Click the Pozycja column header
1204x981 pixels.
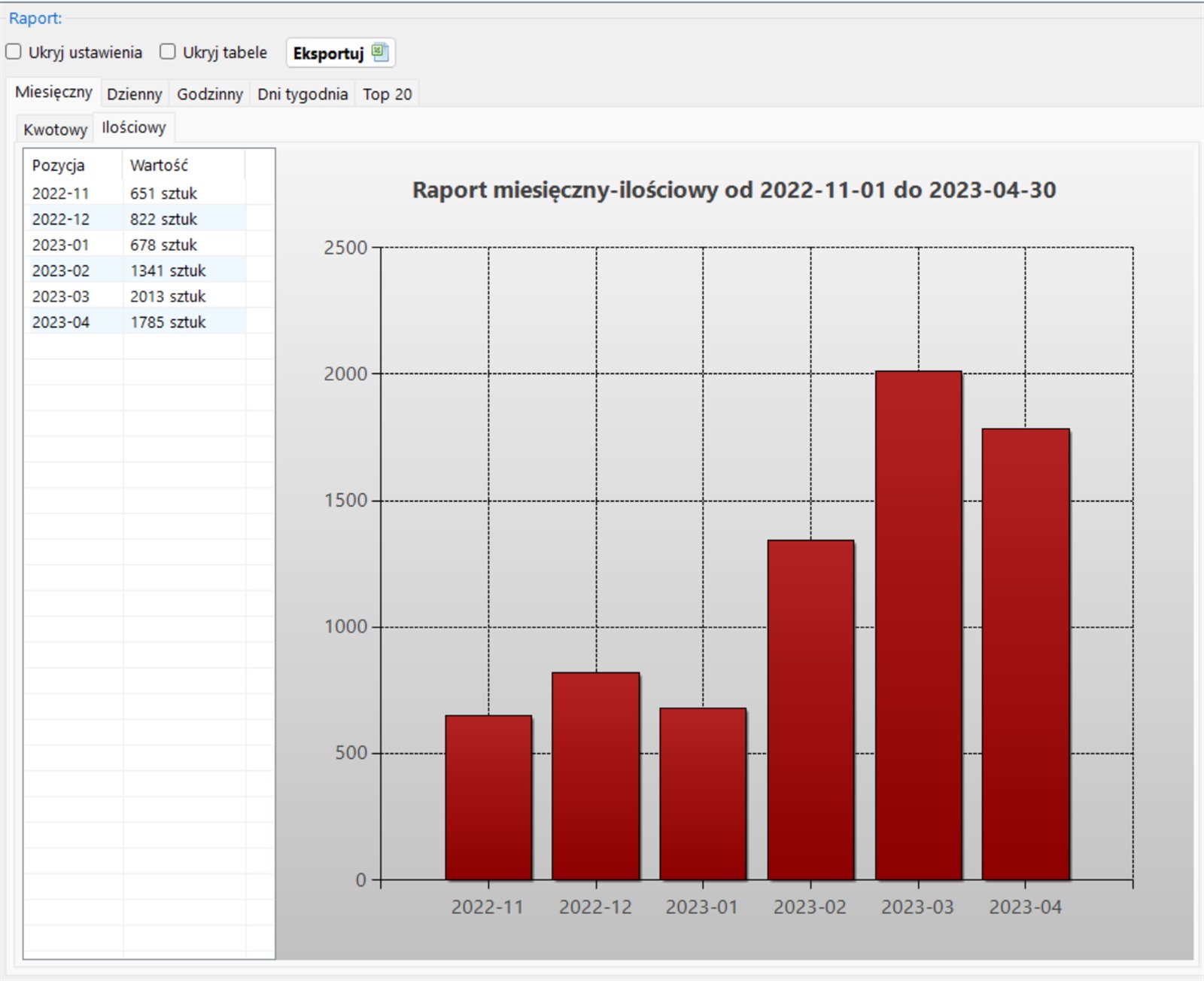point(59,166)
